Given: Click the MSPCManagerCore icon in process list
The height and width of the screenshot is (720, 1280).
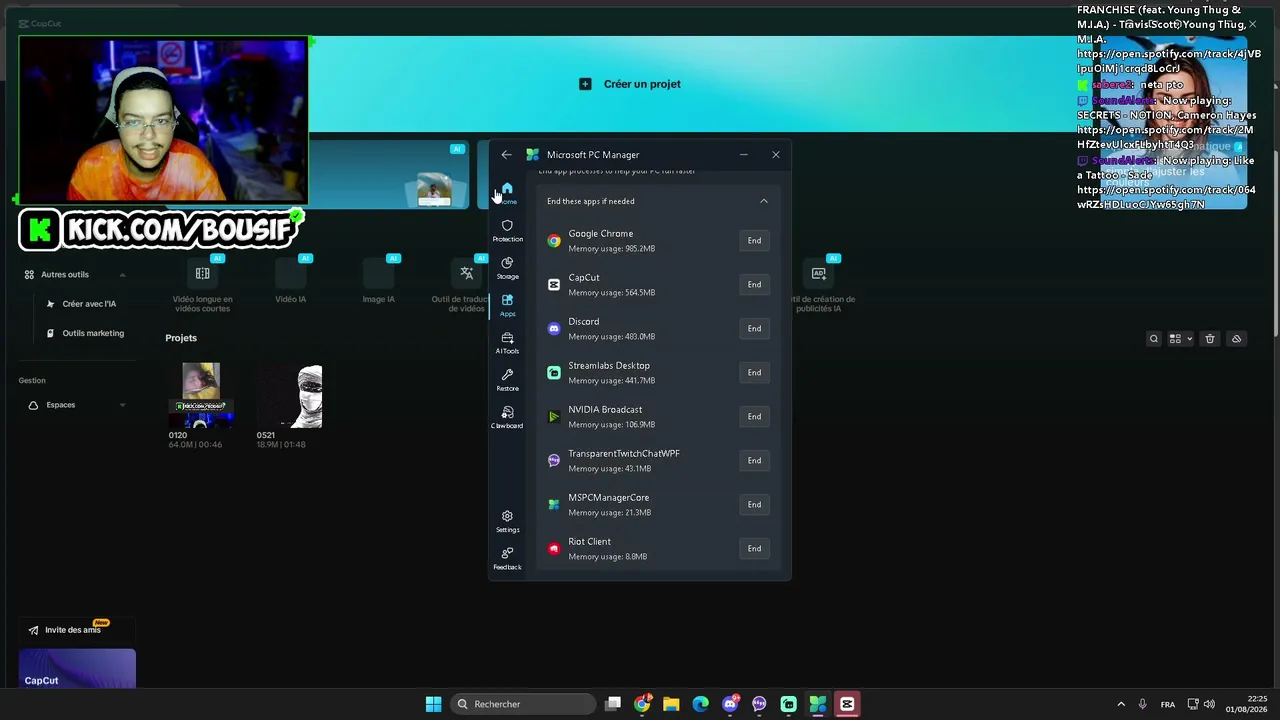Looking at the screenshot, I should pos(554,505).
